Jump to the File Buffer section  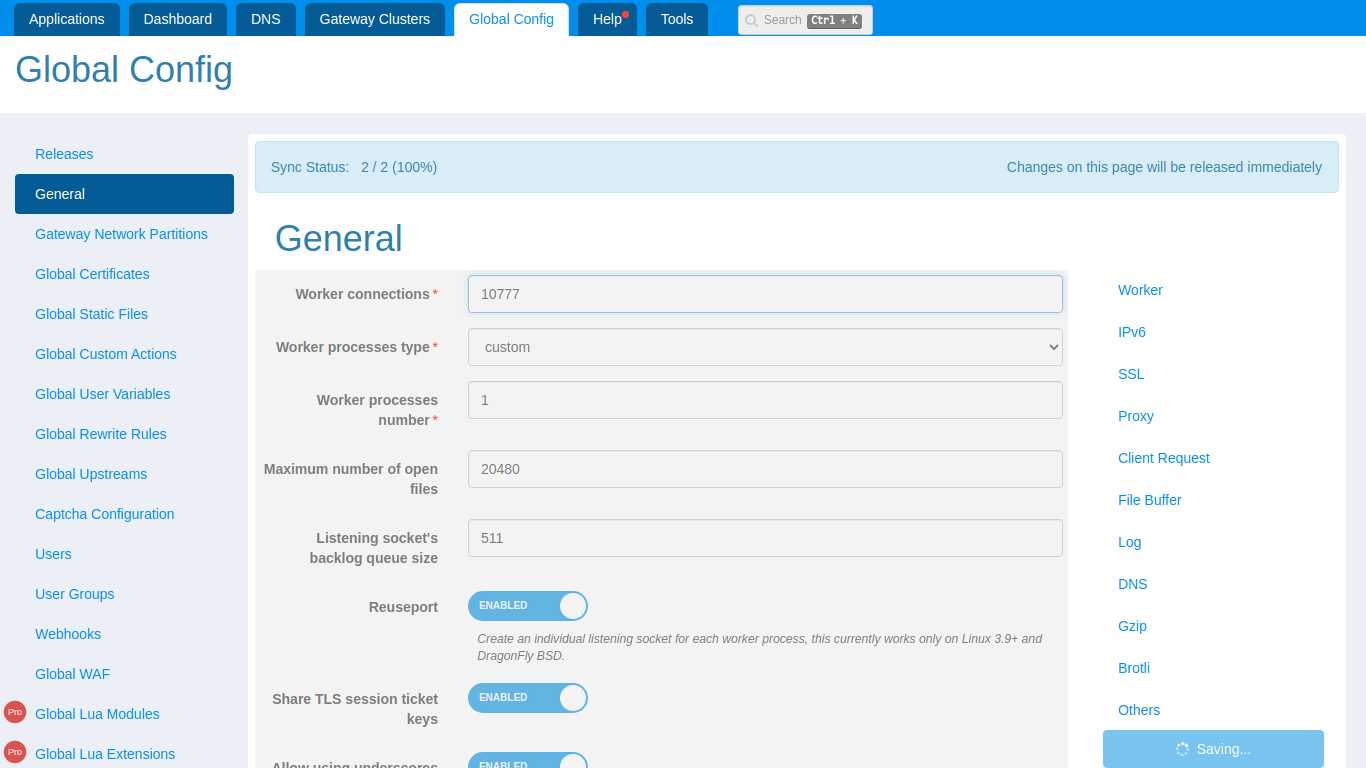coord(1150,500)
